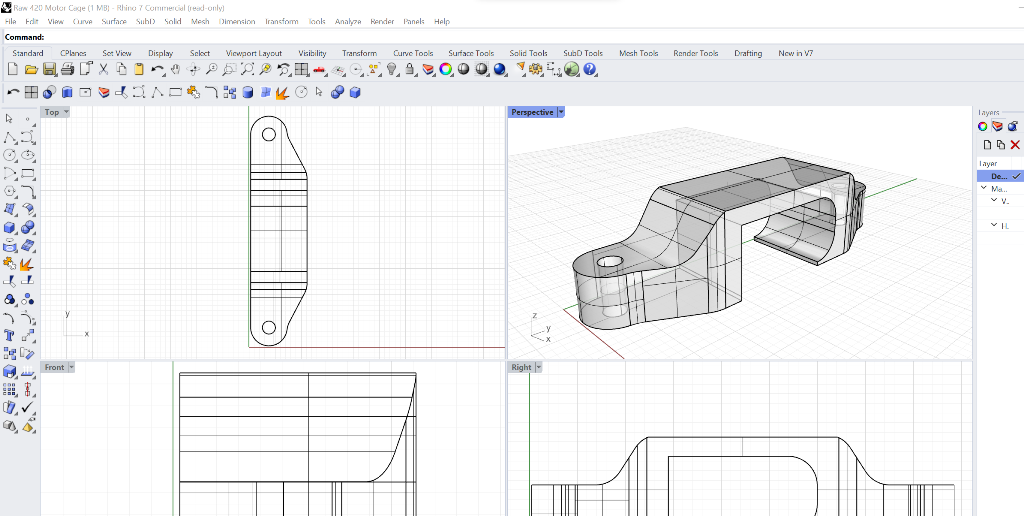Click the blue Help question mark icon
This screenshot has width=1024, height=516.
(590, 69)
